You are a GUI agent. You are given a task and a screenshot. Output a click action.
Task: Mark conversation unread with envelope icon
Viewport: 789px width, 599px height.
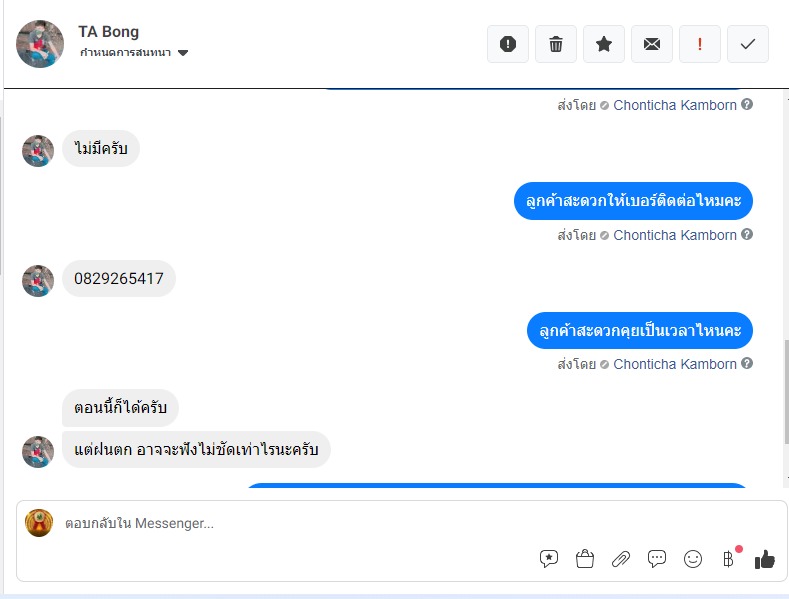coord(652,44)
